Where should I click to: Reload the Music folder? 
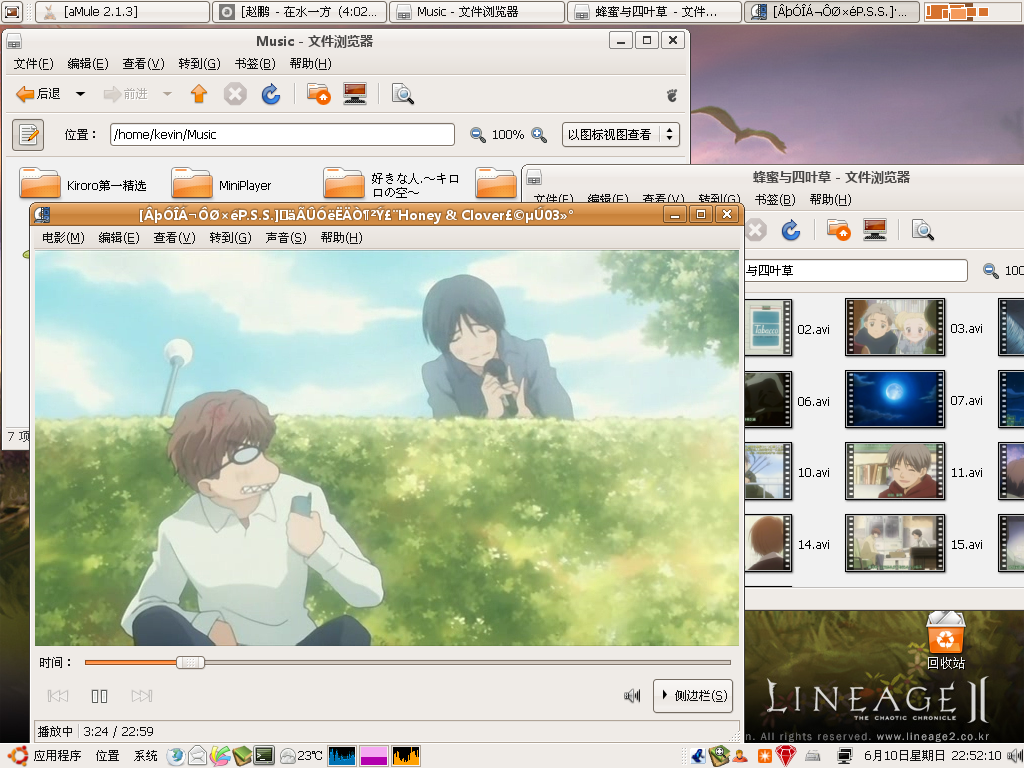[271, 94]
